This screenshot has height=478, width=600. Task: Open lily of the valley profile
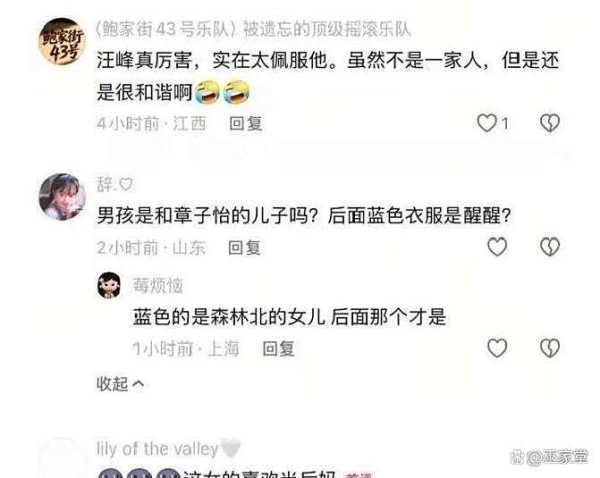coord(168,448)
